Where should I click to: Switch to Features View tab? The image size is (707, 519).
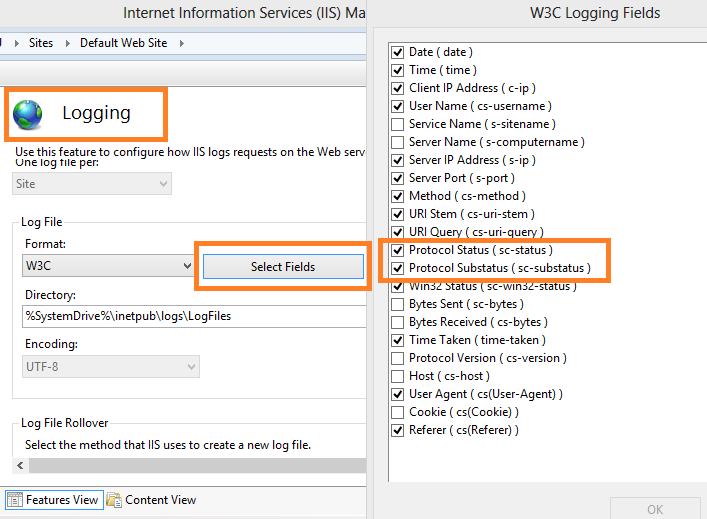pyautogui.click(x=61, y=500)
